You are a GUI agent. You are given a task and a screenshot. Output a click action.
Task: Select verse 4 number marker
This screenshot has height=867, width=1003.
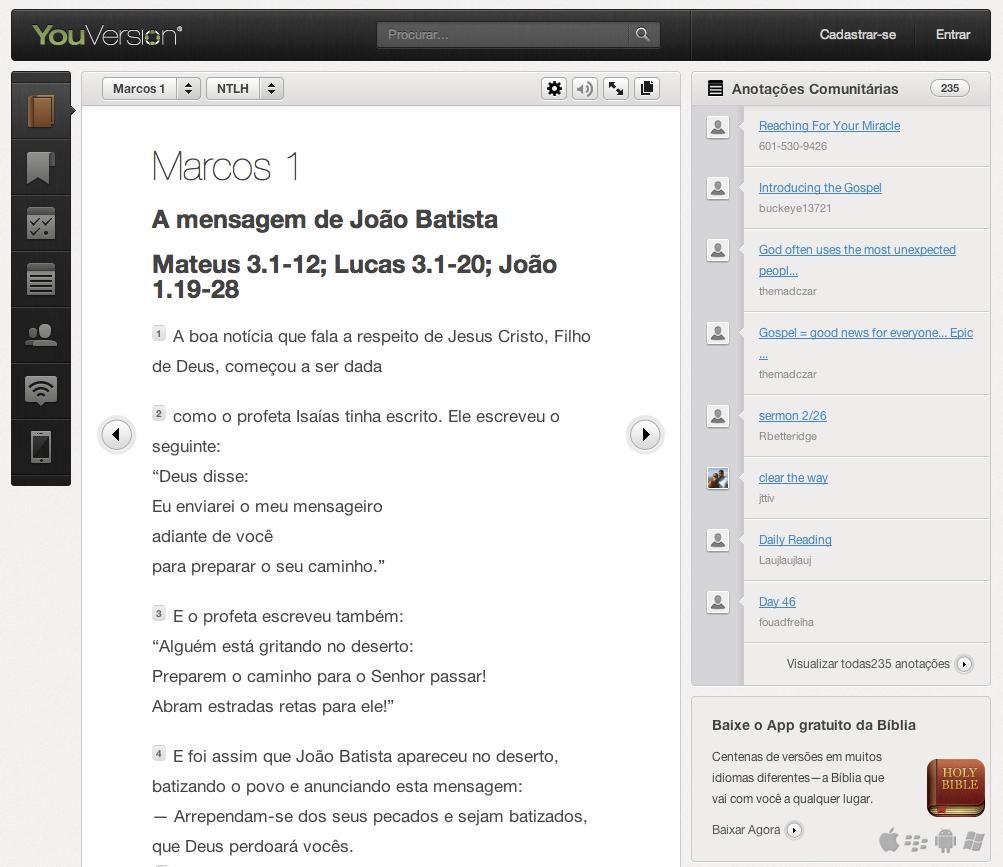point(159,754)
